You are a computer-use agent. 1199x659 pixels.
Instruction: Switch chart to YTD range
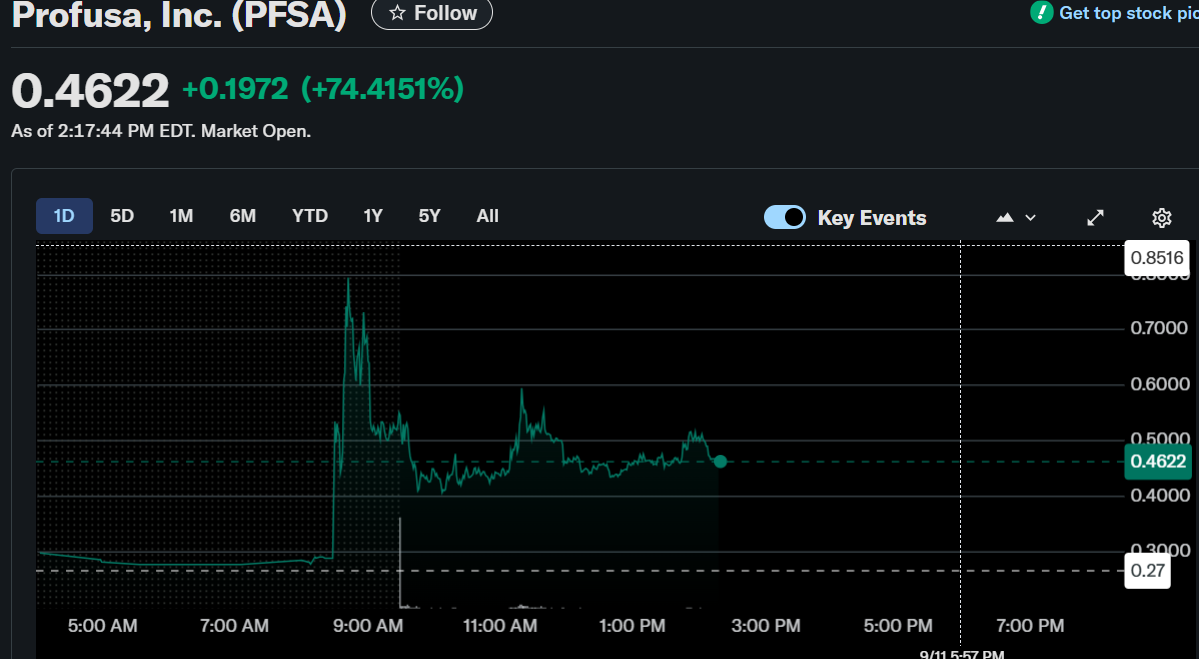[x=310, y=216]
